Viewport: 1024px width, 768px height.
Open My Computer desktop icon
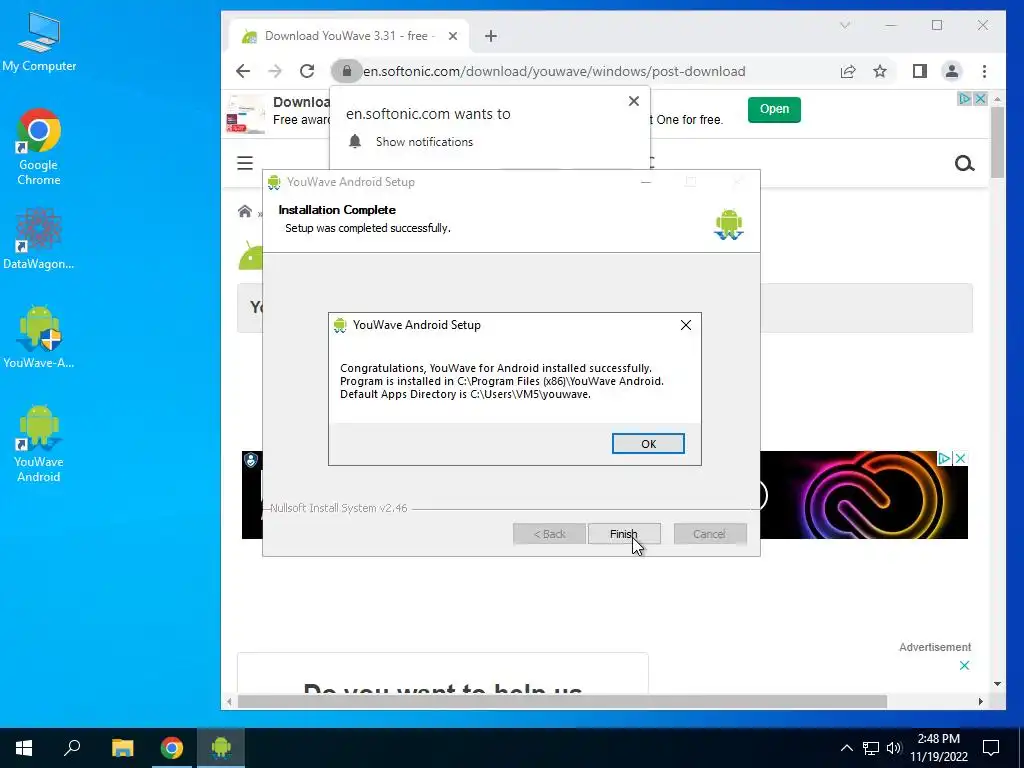pos(39,41)
